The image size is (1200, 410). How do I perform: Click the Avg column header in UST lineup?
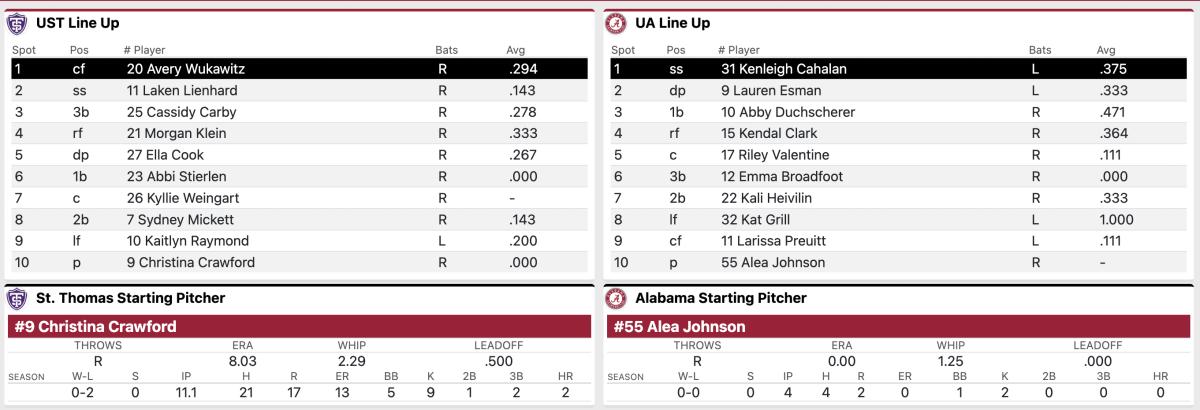click(x=516, y=49)
